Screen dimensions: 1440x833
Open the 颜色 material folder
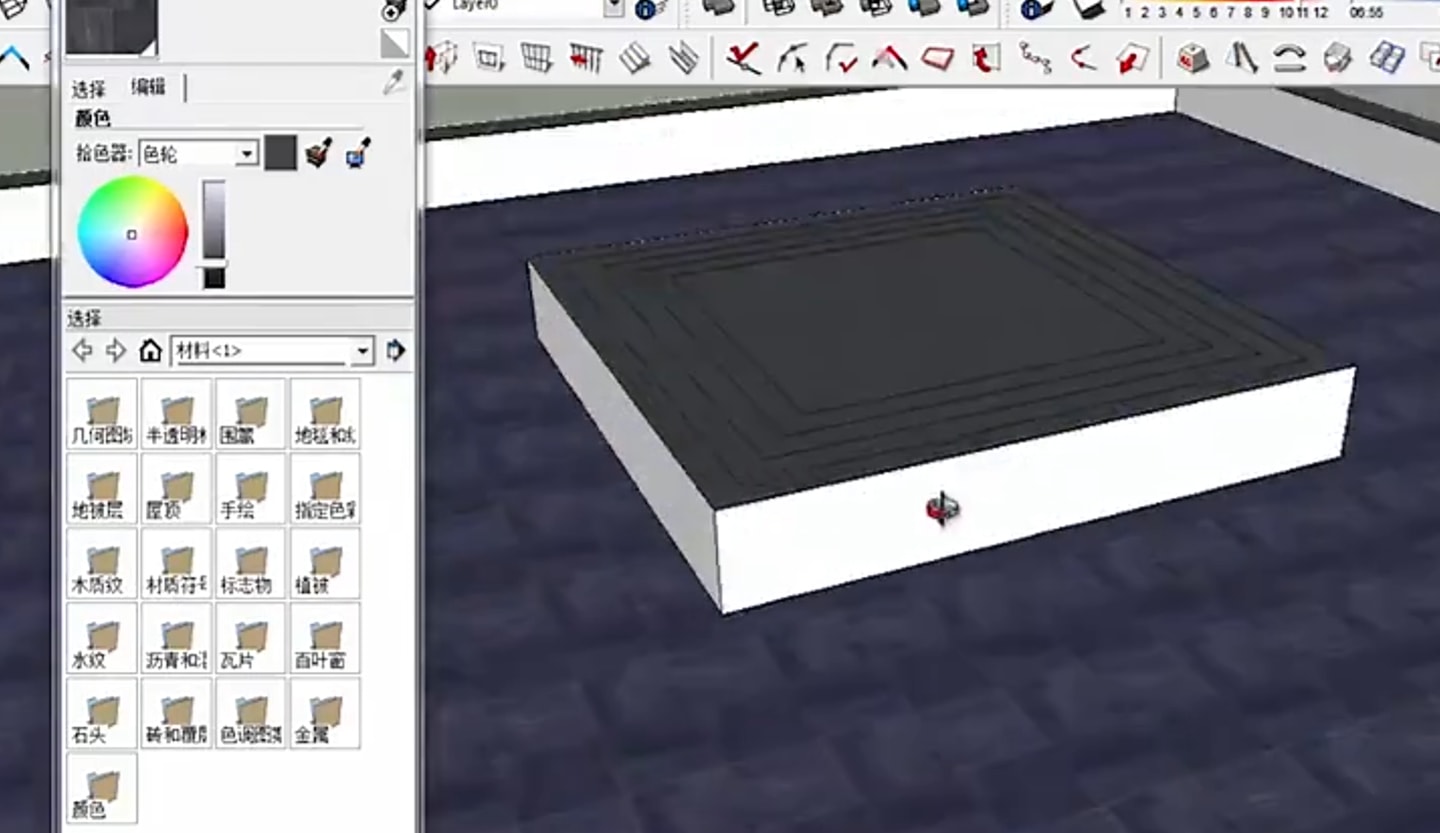(x=102, y=788)
